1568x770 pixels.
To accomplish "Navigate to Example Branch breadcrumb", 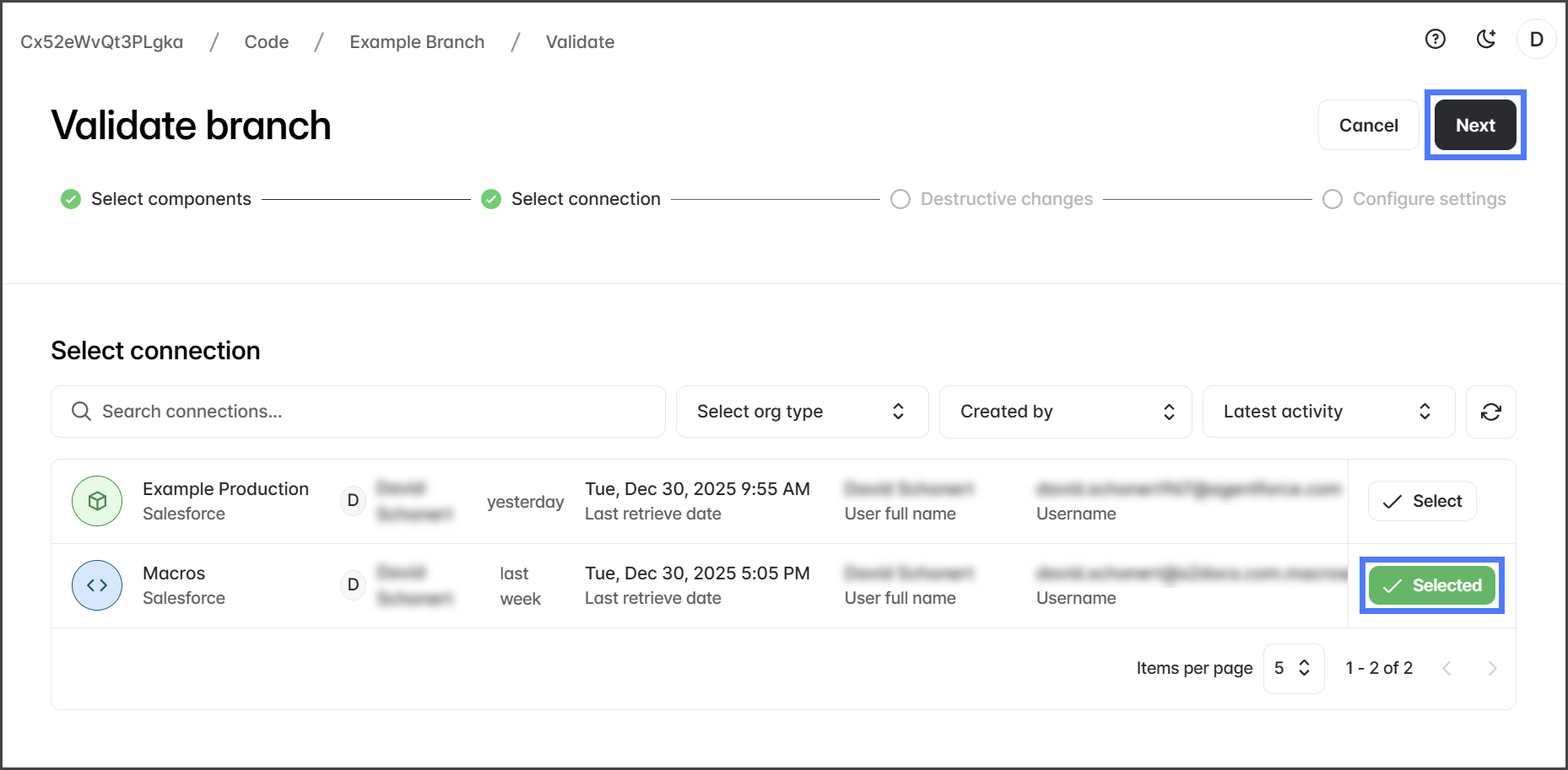I will [417, 42].
